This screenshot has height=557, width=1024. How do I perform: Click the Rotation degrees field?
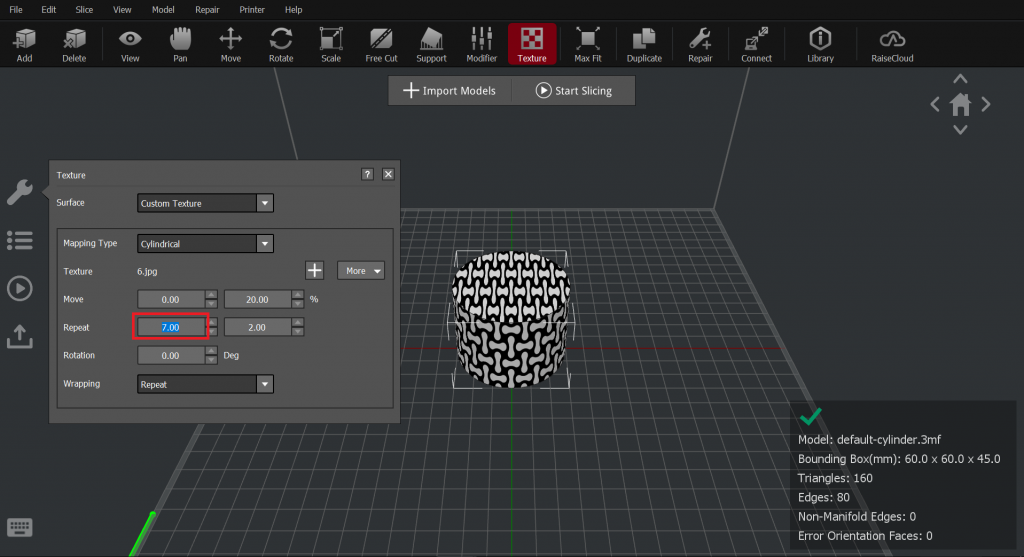pyautogui.click(x=170, y=355)
